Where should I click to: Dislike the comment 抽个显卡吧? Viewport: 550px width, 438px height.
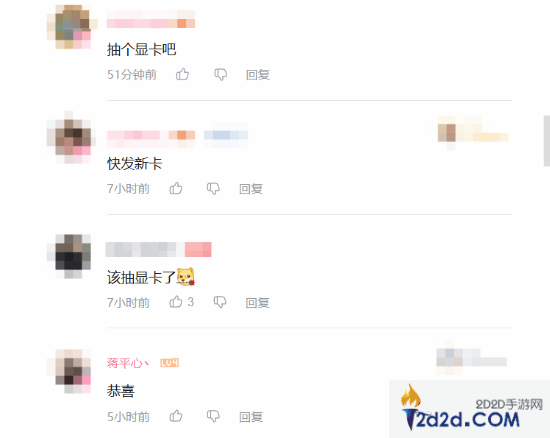(x=221, y=74)
